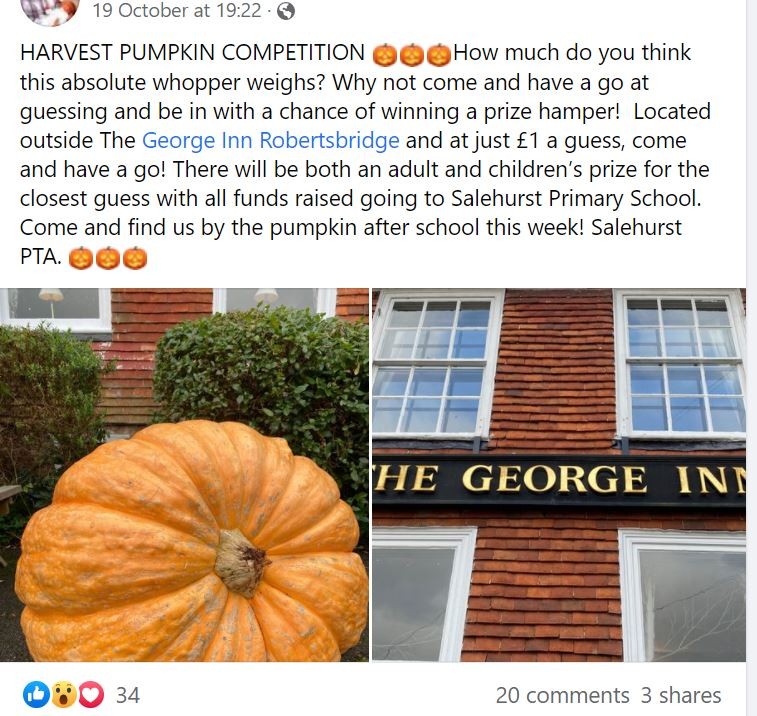Click the red heart Love reaction icon

point(91,695)
